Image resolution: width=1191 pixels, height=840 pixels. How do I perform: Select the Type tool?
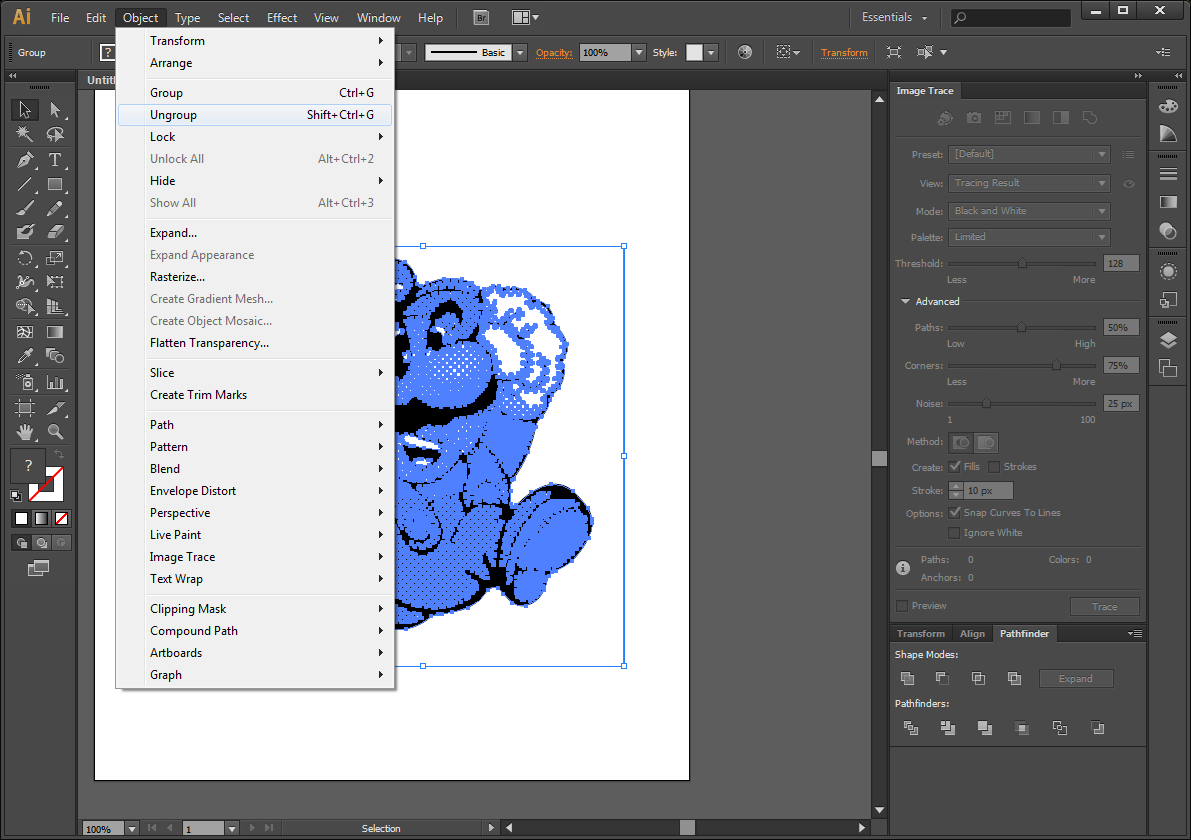coord(55,159)
